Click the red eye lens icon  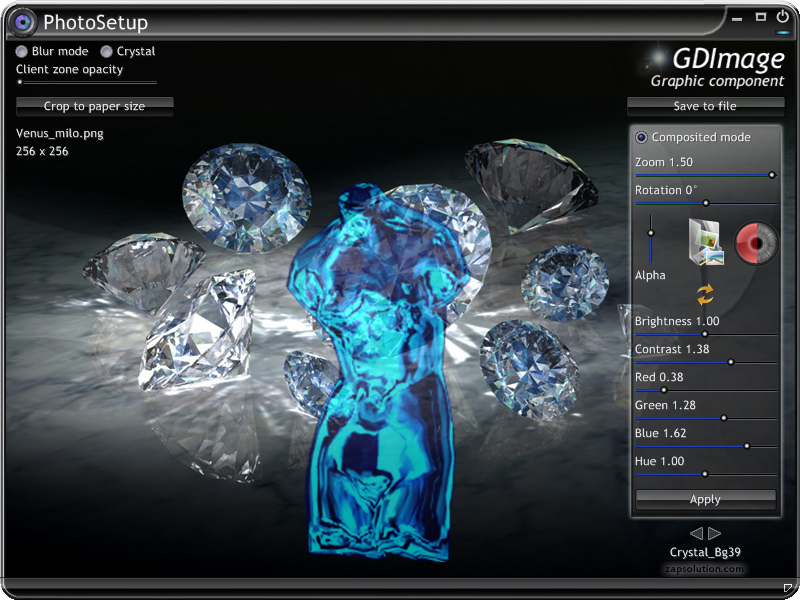click(756, 243)
